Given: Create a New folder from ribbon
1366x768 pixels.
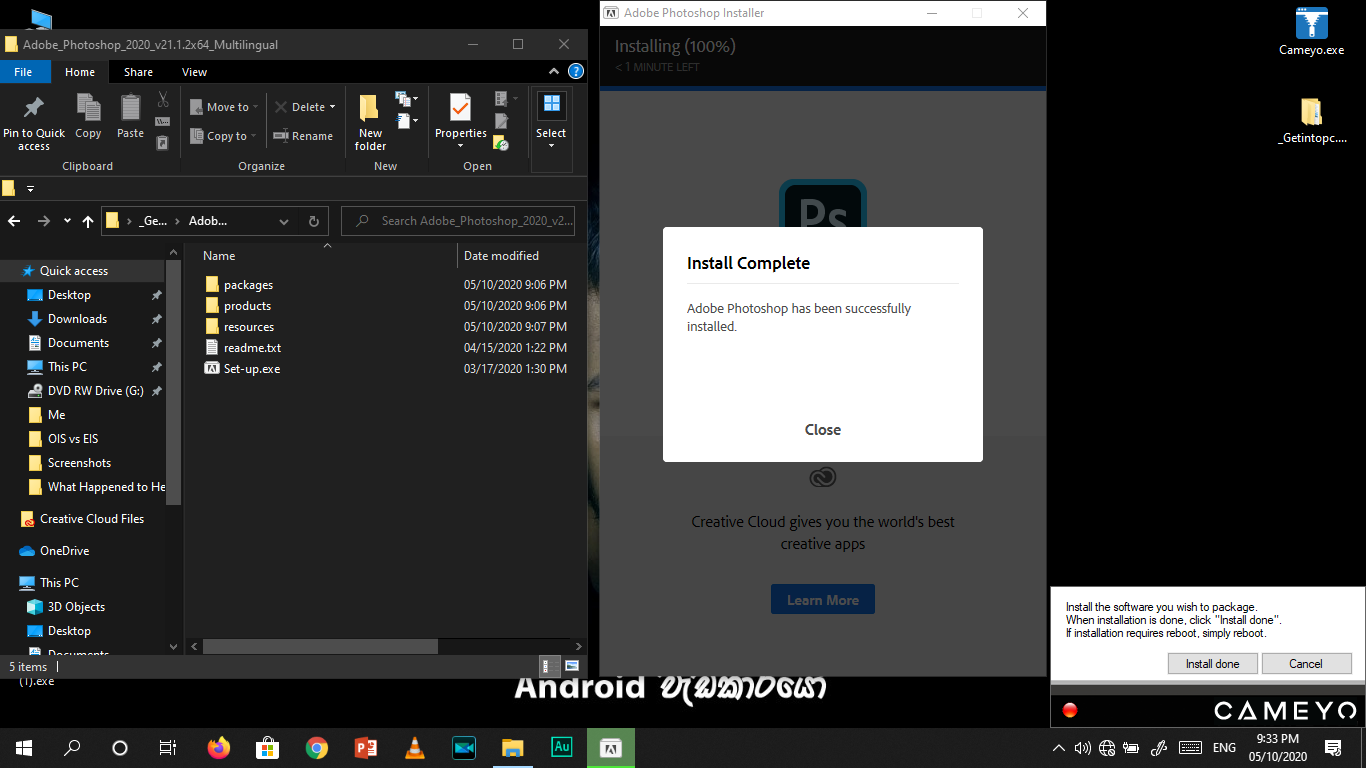Looking at the screenshot, I should point(370,123).
